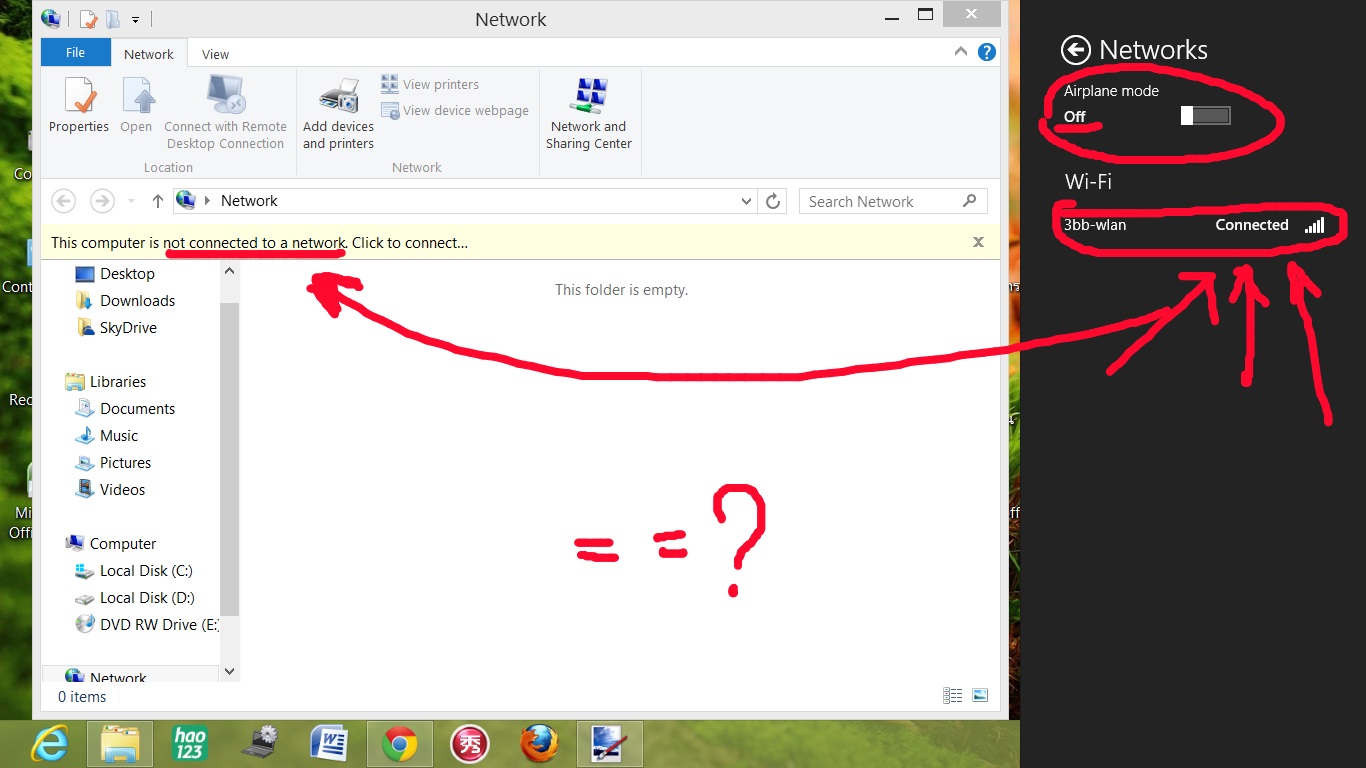Image resolution: width=1366 pixels, height=768 pixels.
Task: Select Desktop in navigation pane
Action: tap(116, 274)
